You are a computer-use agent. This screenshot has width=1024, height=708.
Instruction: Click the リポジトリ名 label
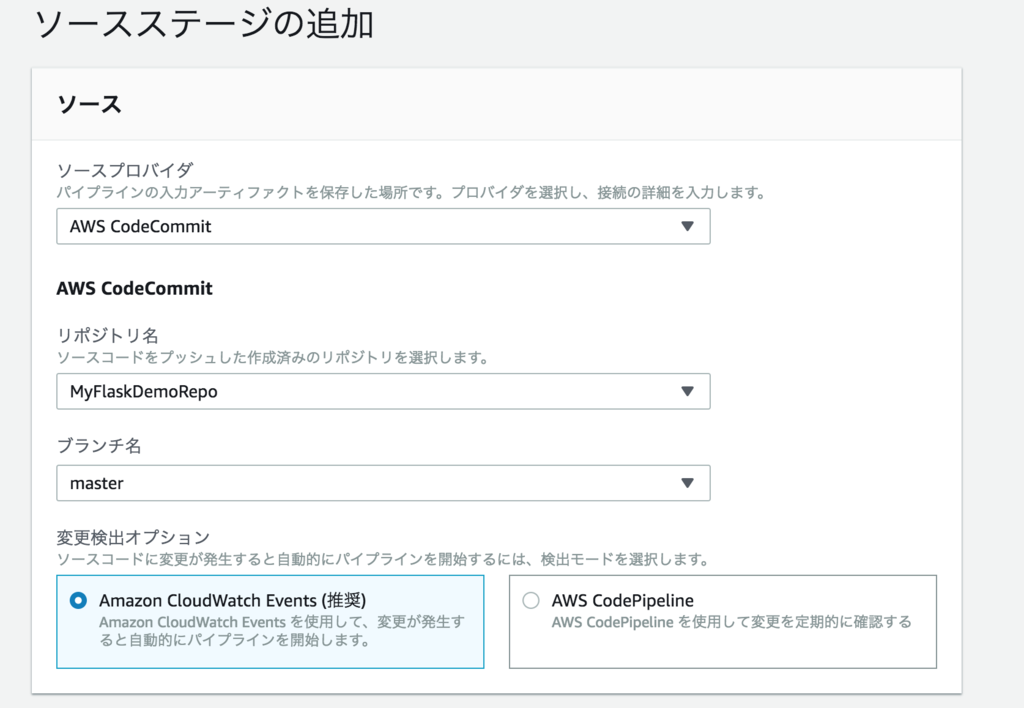point(108,336)
